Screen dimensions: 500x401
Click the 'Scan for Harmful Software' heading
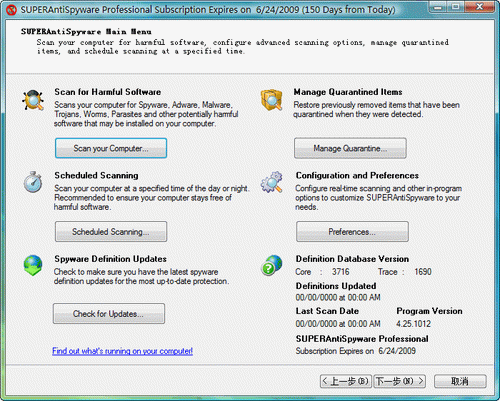[108, 92]
